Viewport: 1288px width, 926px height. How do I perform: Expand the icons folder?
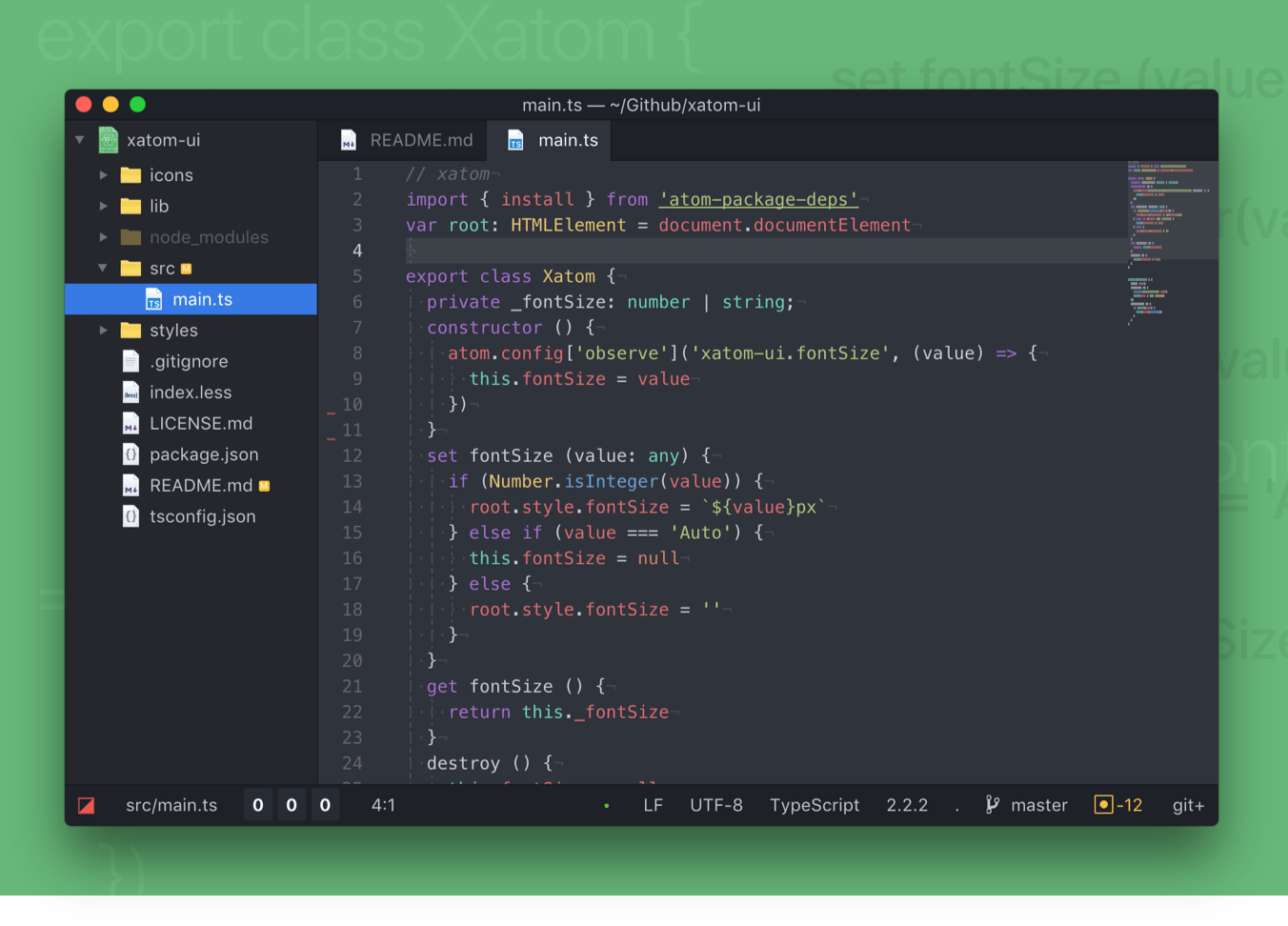point(104,174)
